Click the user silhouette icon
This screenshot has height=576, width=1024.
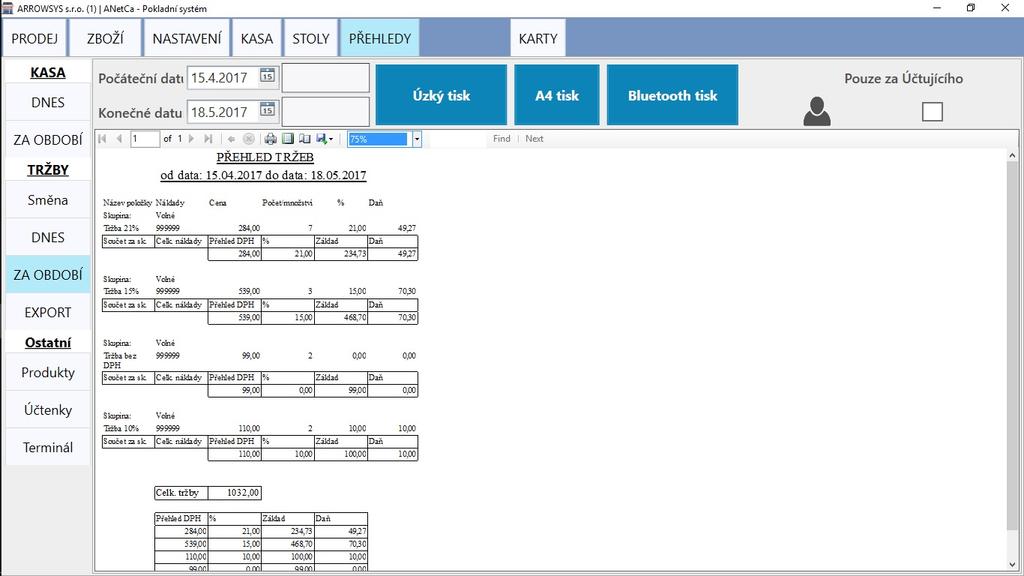click(816, 112)
